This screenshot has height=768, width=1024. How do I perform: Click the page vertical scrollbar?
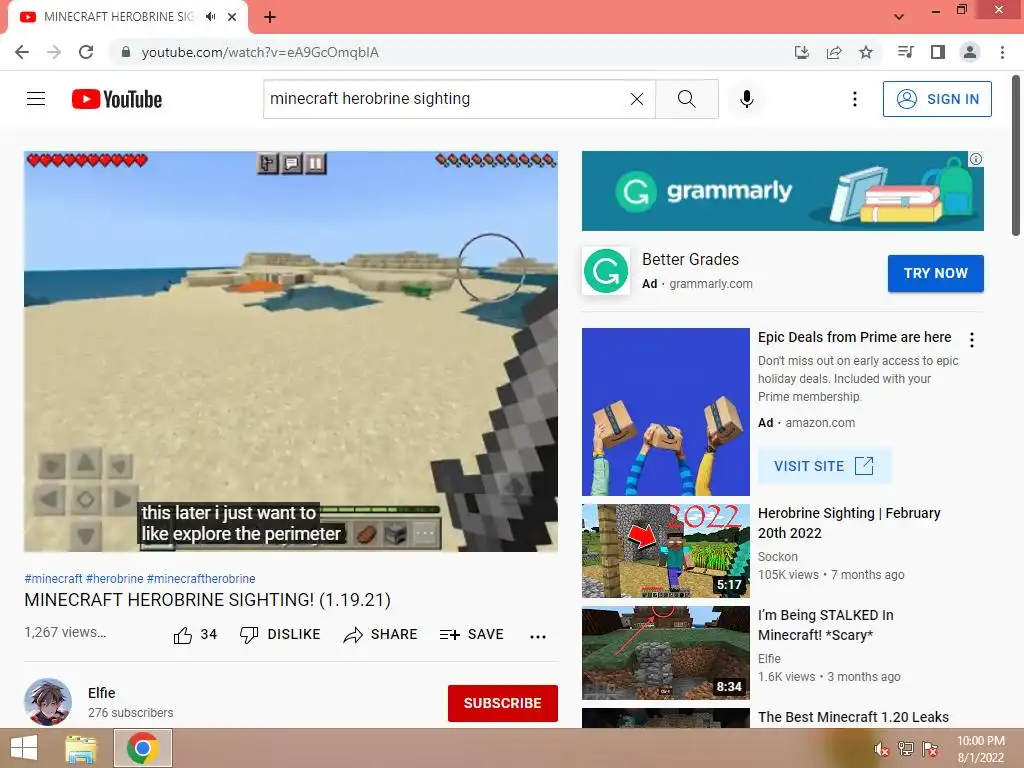(1016, 155)
